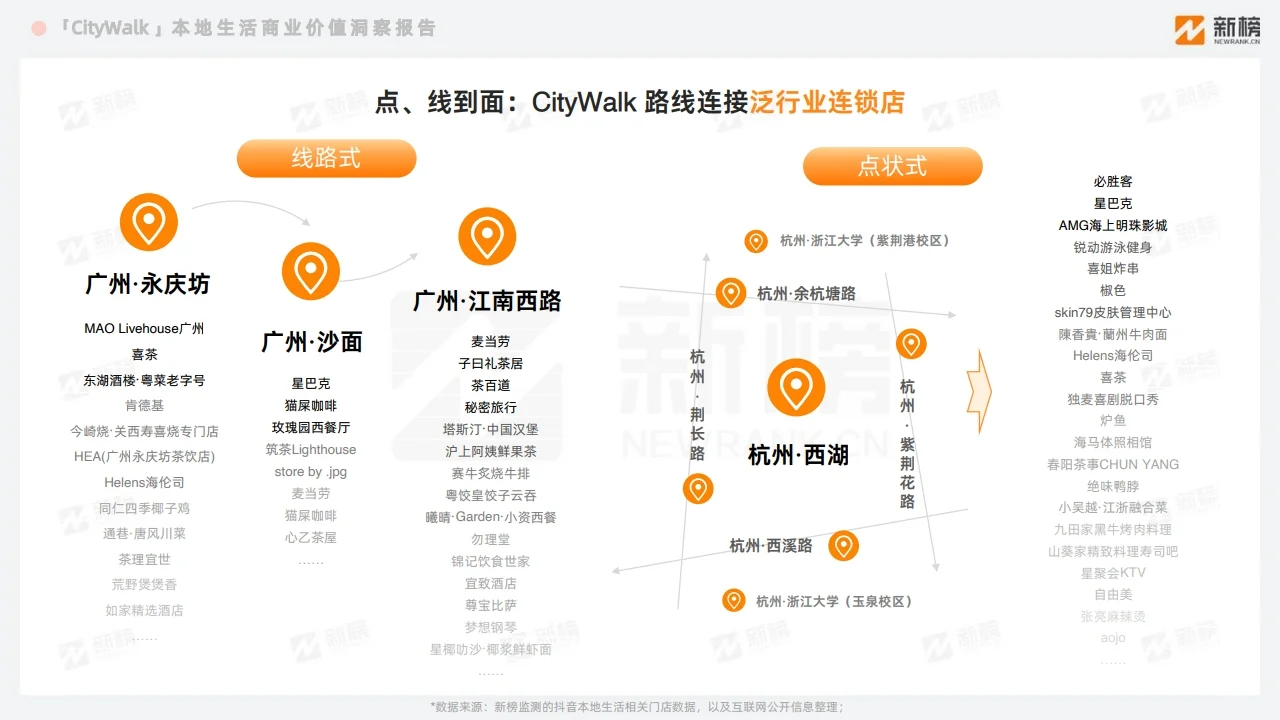Switch to the 点状式 section label
The height and width of the screenshot is (720, 1280).
[x=893, y=166]
